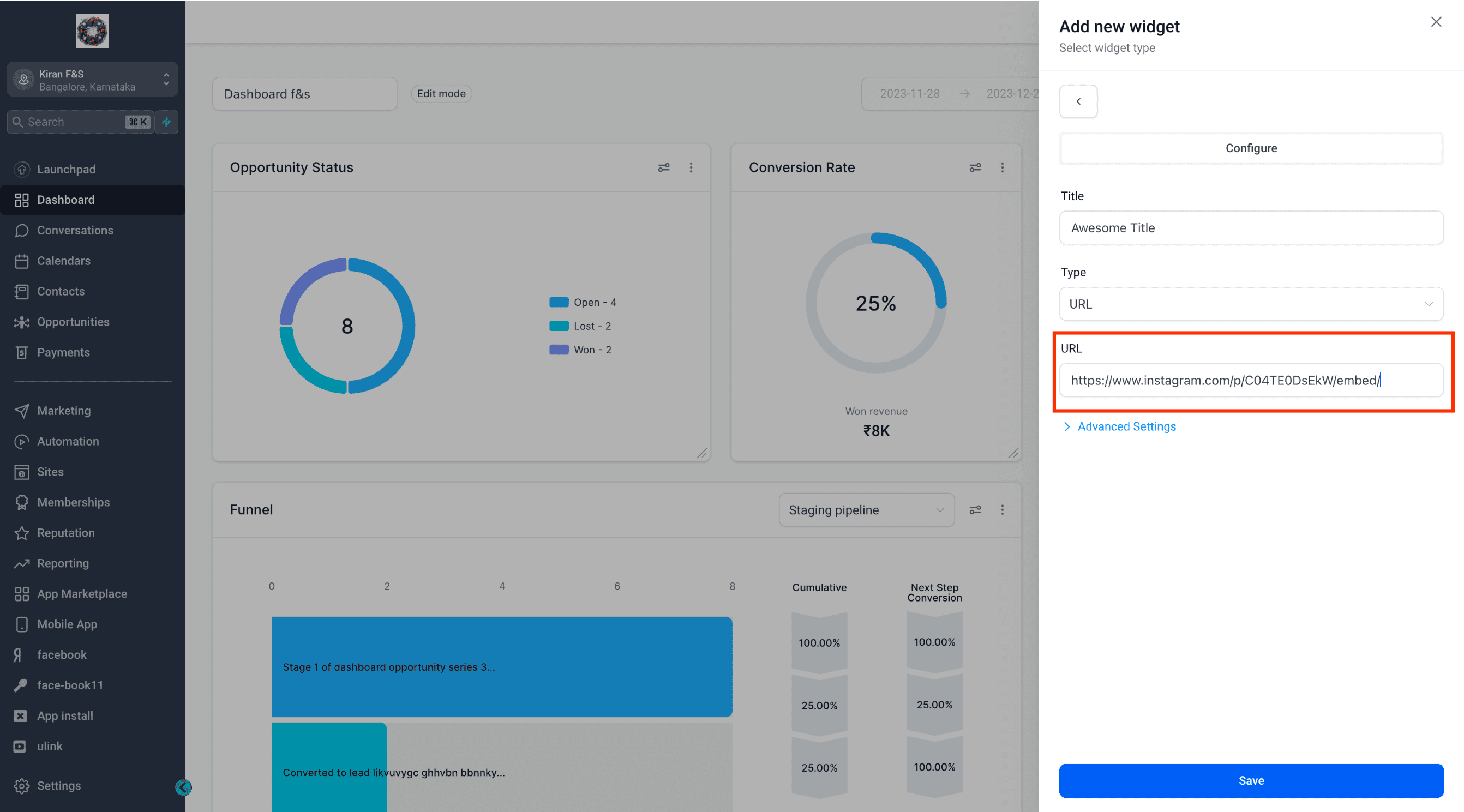Click the Title input field
1464x812 pixels.
pos(1251,228)
